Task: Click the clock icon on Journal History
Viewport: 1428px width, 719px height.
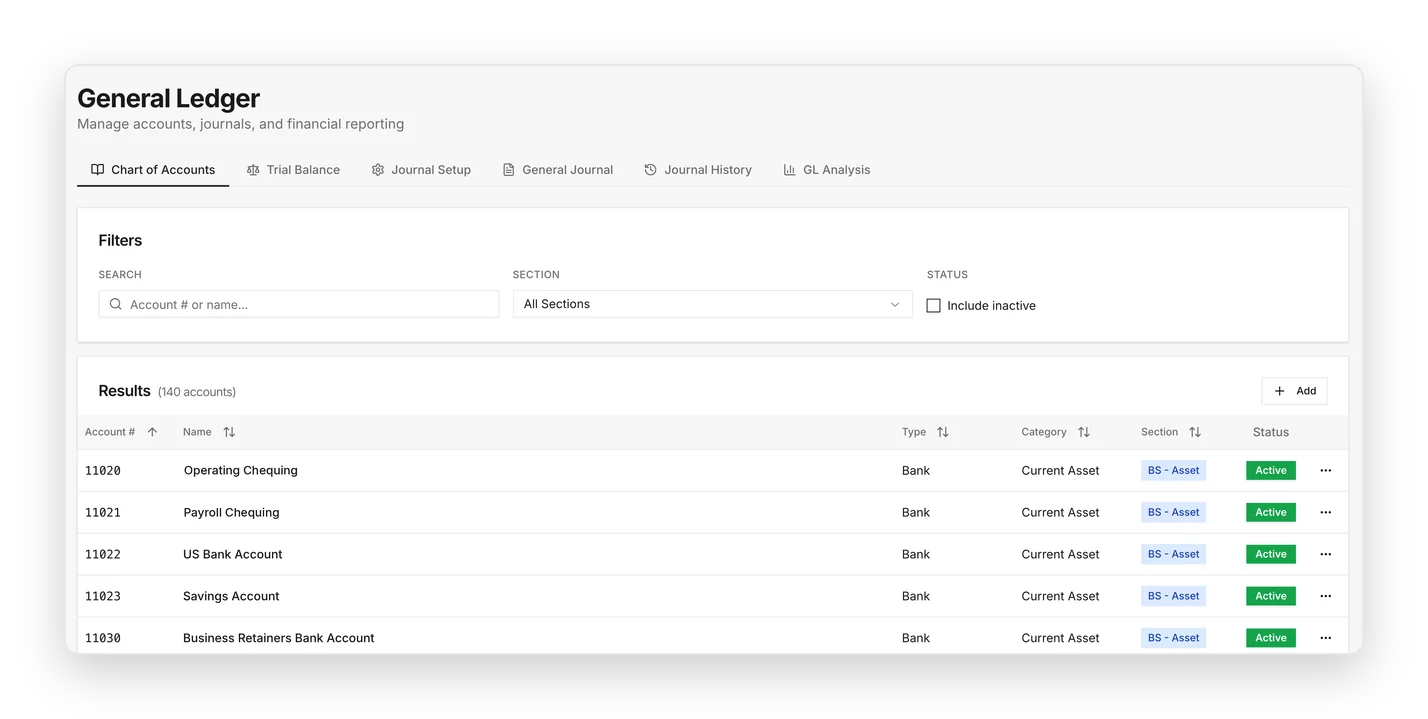Action: pyautogui.click(x=651, y=170)
